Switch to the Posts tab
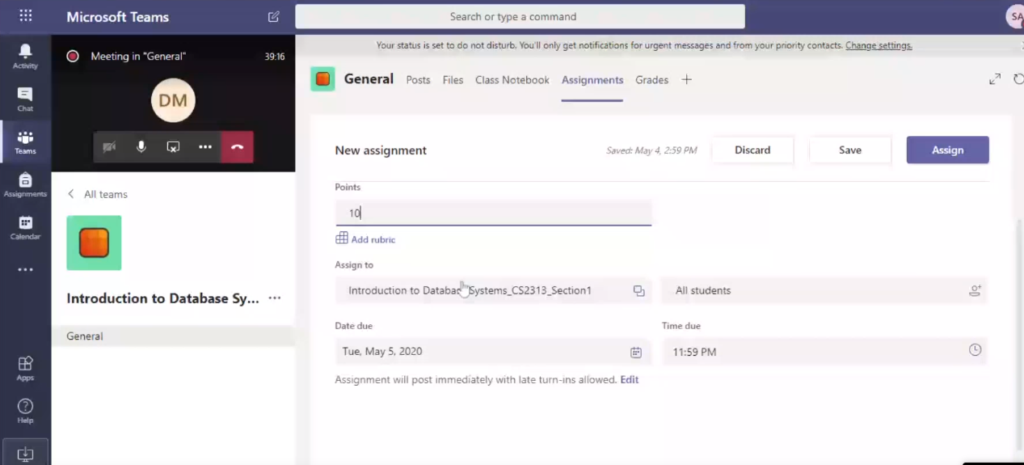This screenshot has width=1024, height=465. click(418, 80)
